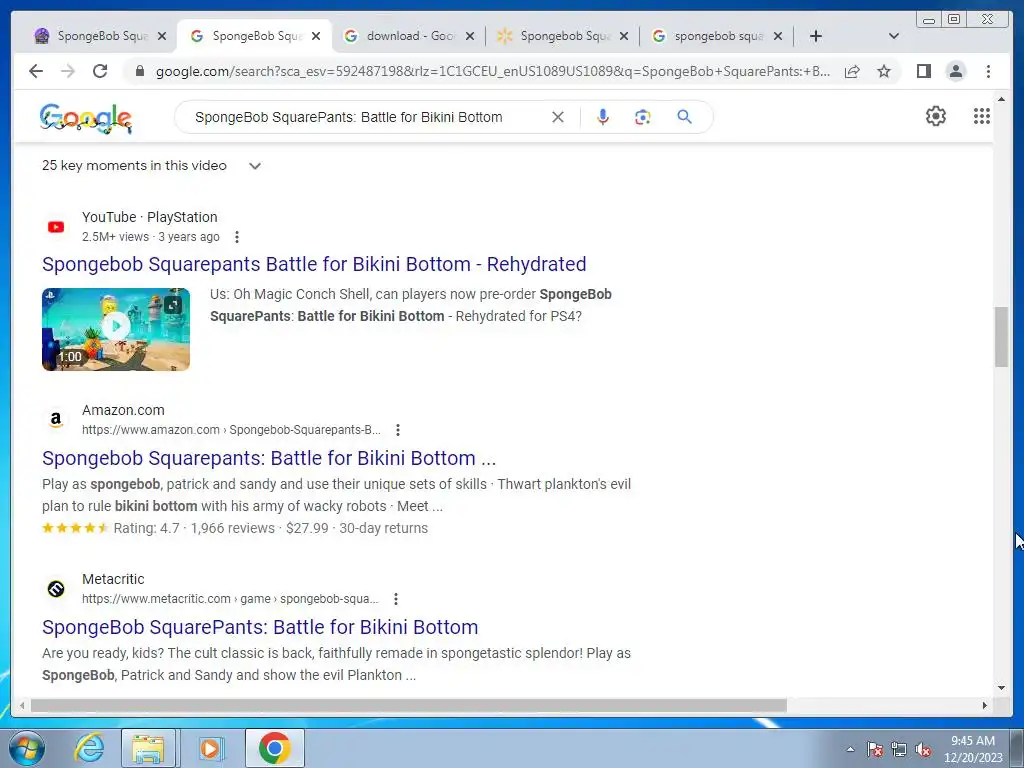Open Windows Media Player from the taskbar
Screen dimensions: 1024x768
tap(210, 748)
